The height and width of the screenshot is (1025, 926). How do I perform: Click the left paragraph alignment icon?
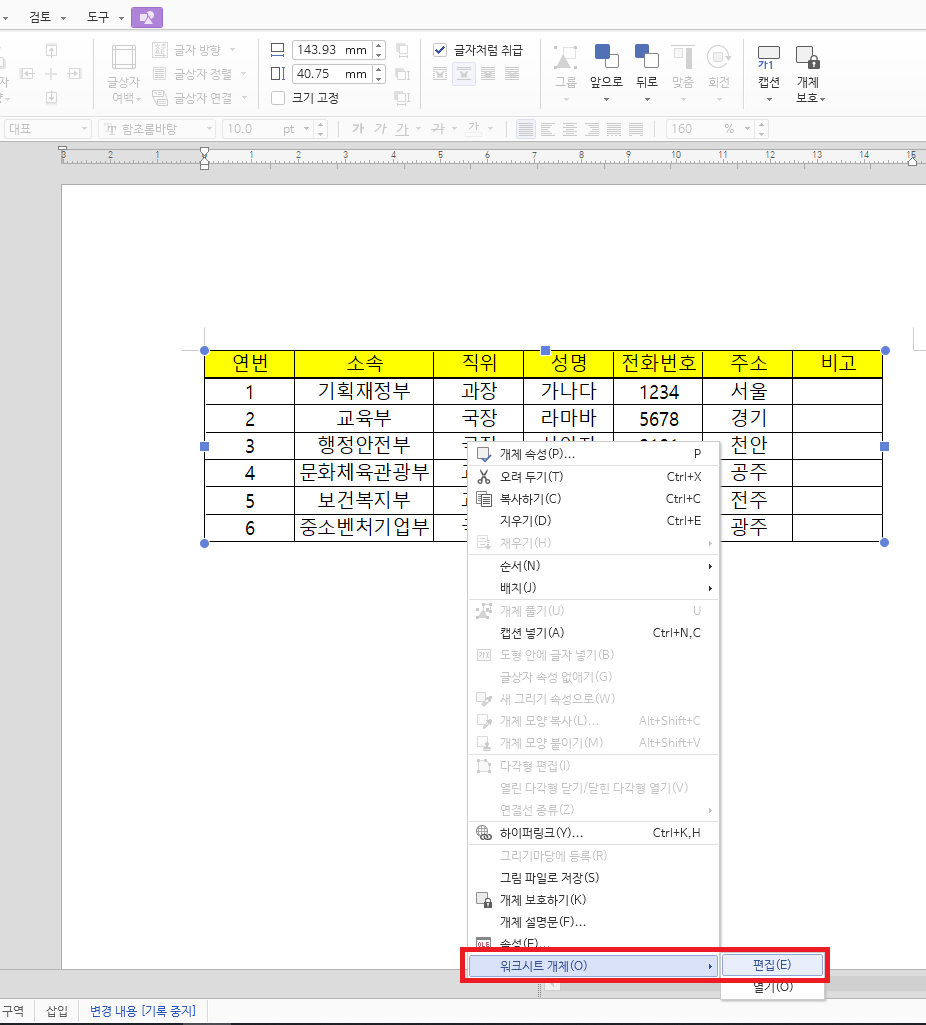click(548, 129)
